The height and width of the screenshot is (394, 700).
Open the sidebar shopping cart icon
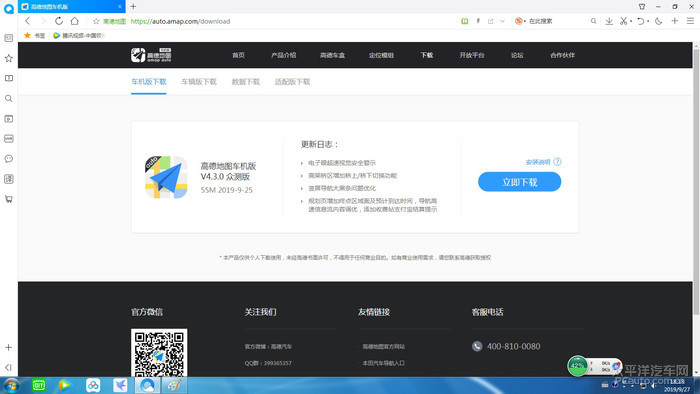(8, 199)
